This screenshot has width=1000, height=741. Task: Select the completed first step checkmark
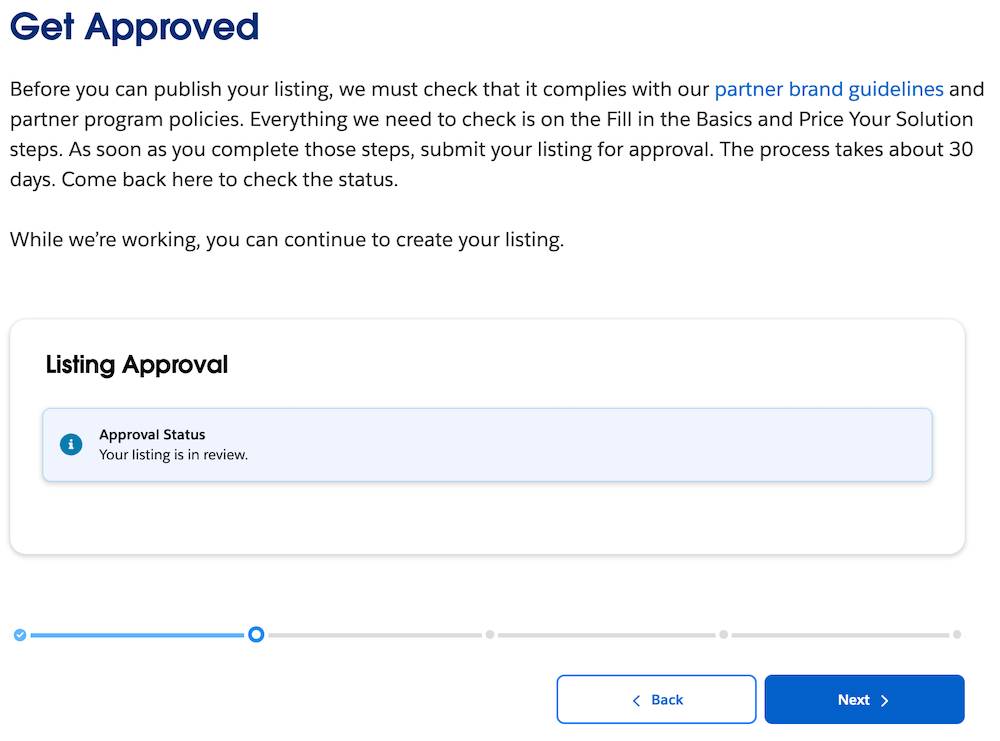click(20, 635)
